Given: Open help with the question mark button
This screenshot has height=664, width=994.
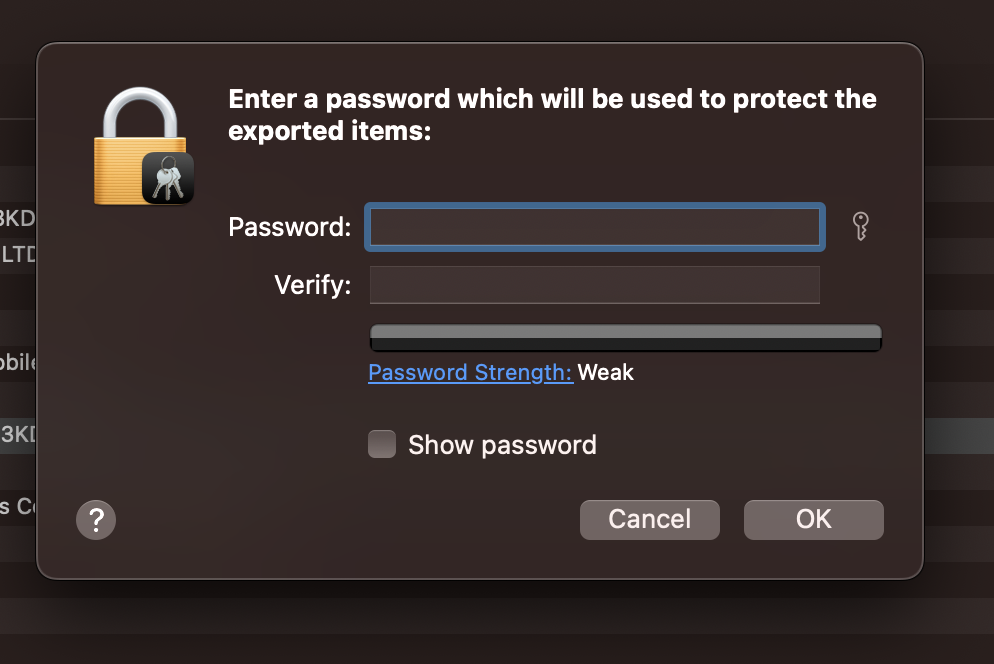Looking at the screenshot, I should 96,520.
